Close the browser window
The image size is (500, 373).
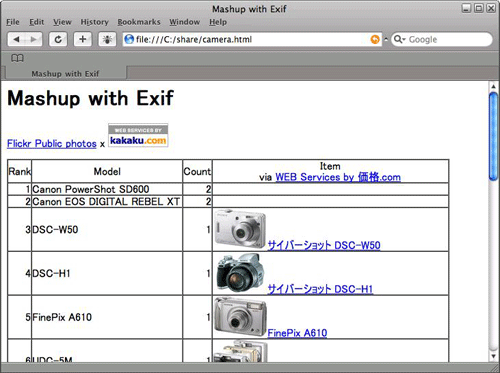point(491,8)
